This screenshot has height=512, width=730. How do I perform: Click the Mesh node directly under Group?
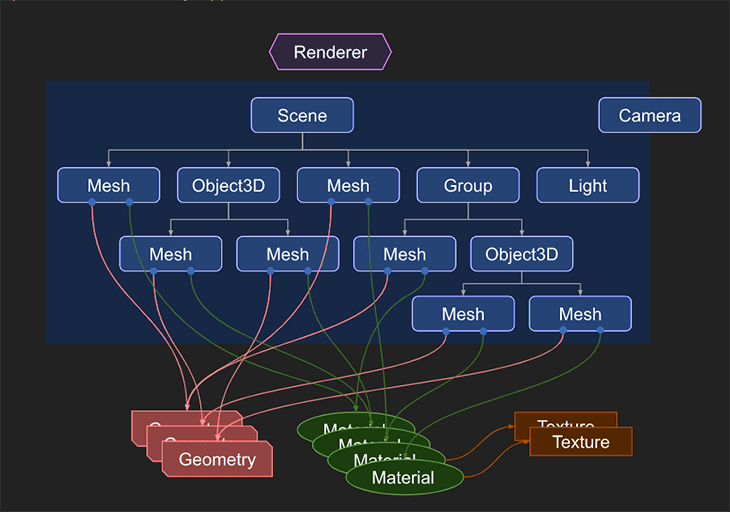click(x=405, y=254)
